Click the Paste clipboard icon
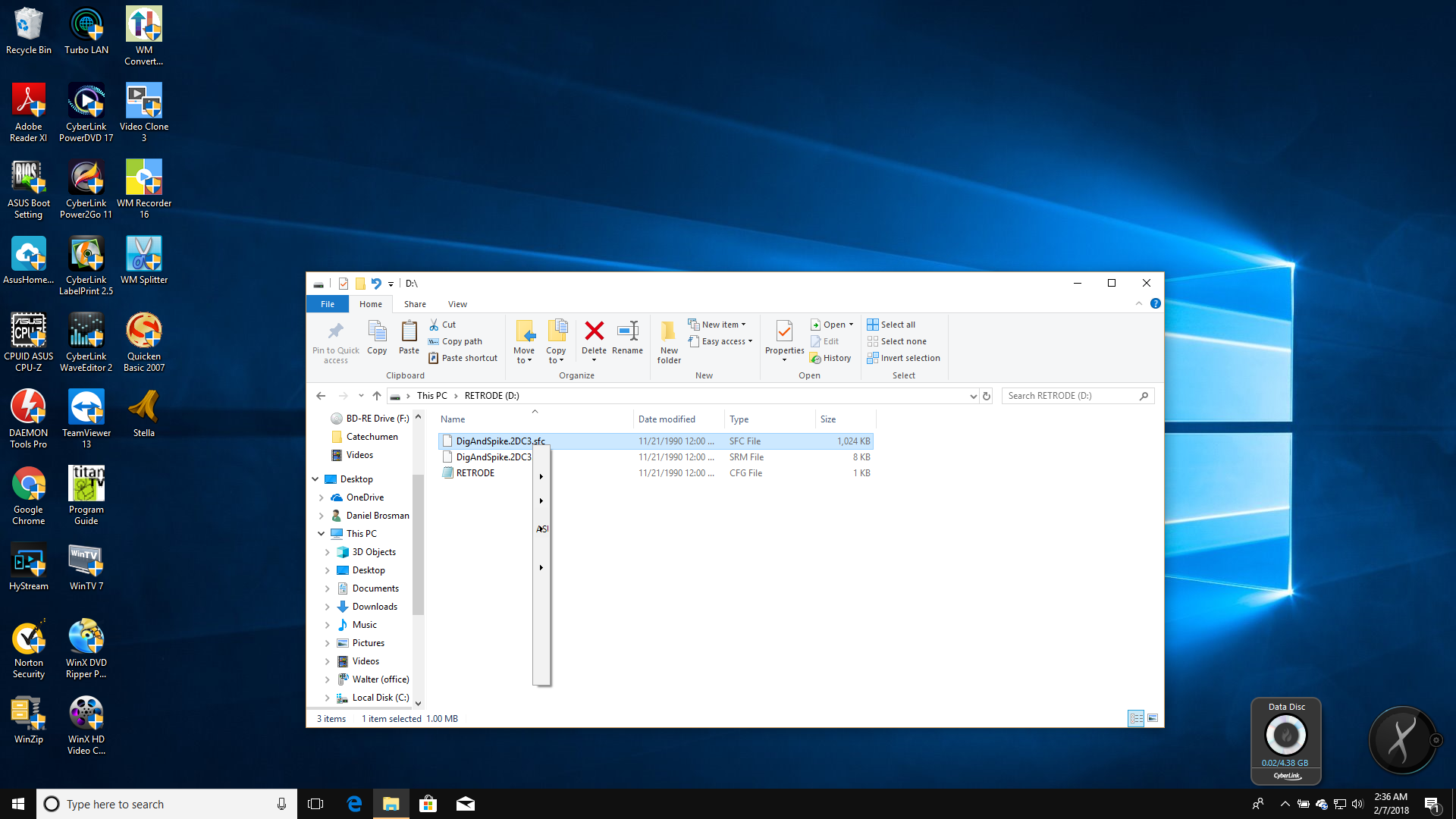Screen dimensions: 1456x819 (409, 331)
